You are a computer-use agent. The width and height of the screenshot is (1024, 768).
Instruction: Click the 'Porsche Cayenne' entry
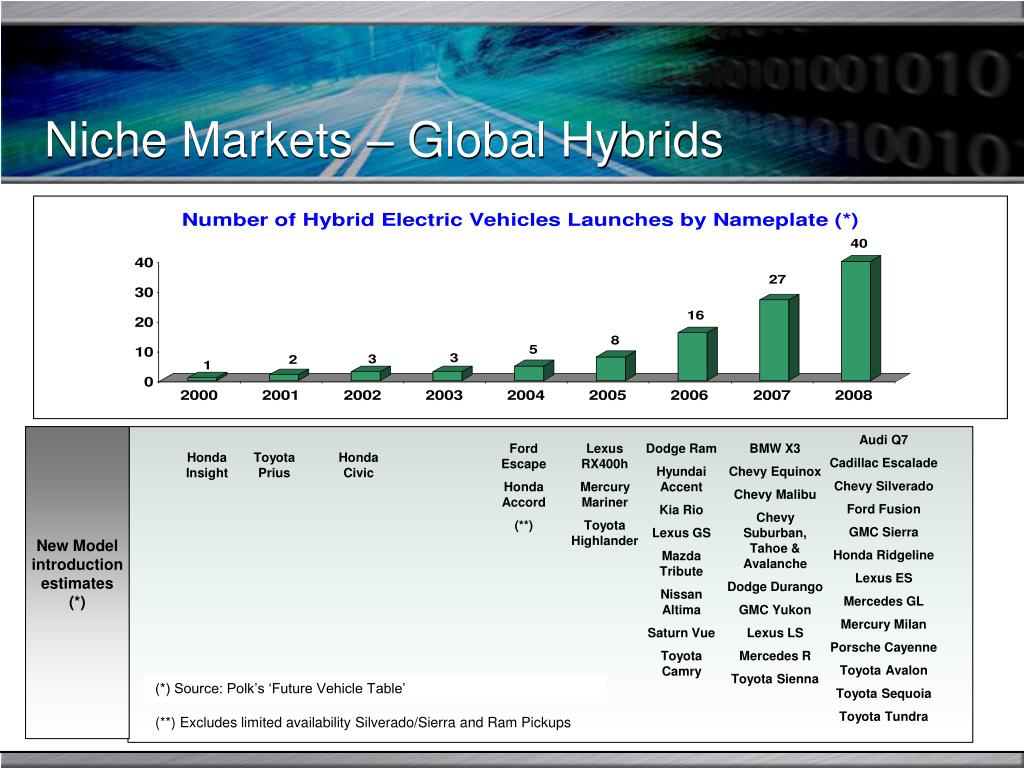tap(884, 647)
